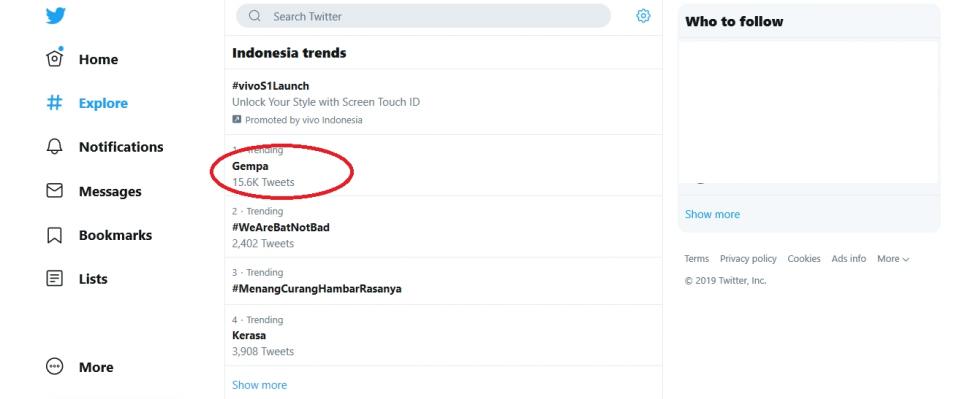
Task: Open the Messages envelope icon
Action: coord(54,191)
